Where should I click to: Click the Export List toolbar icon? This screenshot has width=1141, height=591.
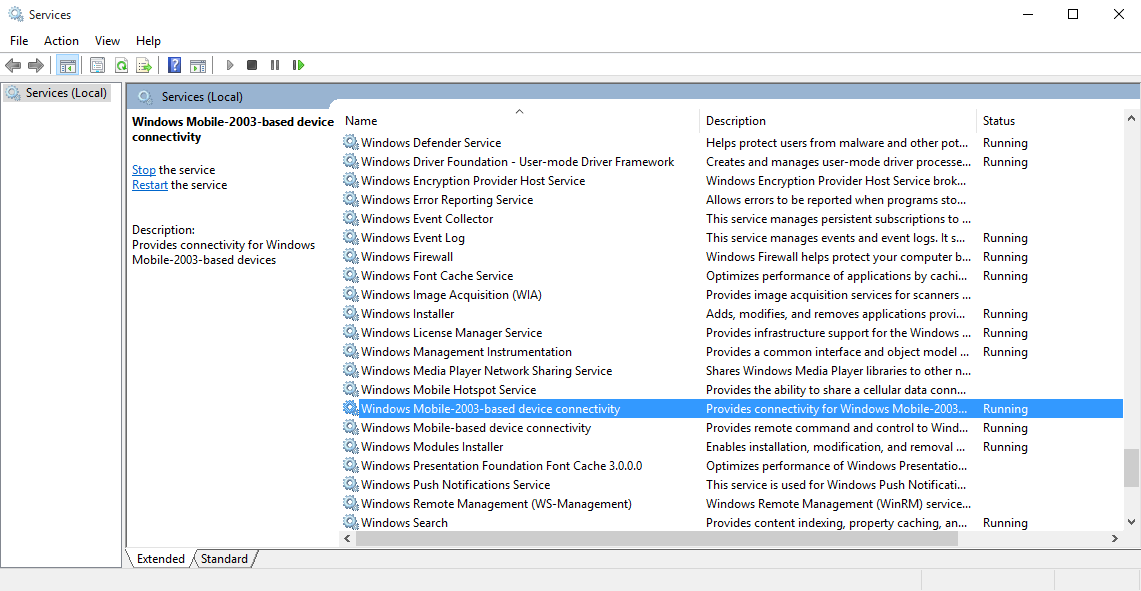pyautogui.click(x=144, y=66)
